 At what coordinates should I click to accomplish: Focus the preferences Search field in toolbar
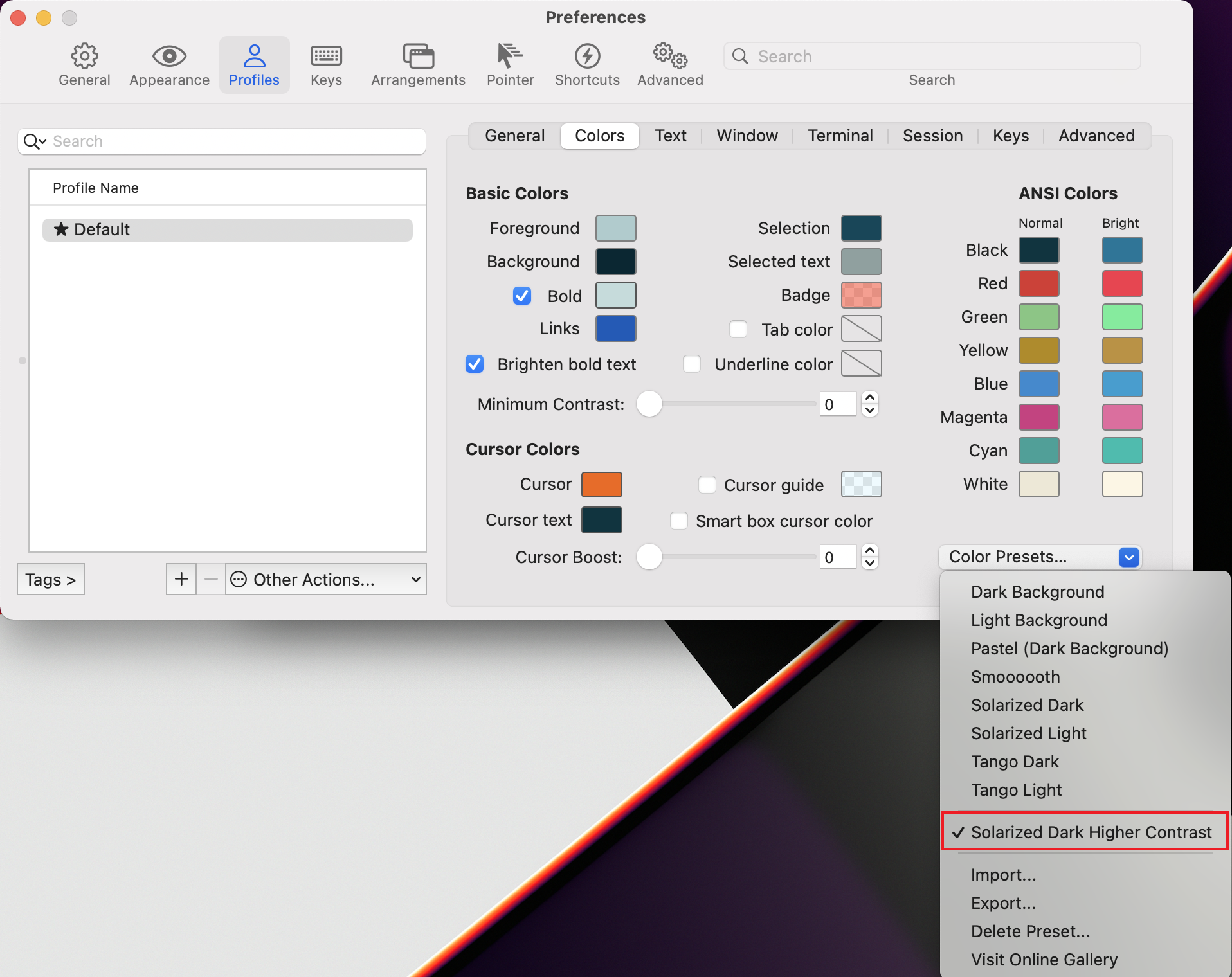tap(932, 56)
